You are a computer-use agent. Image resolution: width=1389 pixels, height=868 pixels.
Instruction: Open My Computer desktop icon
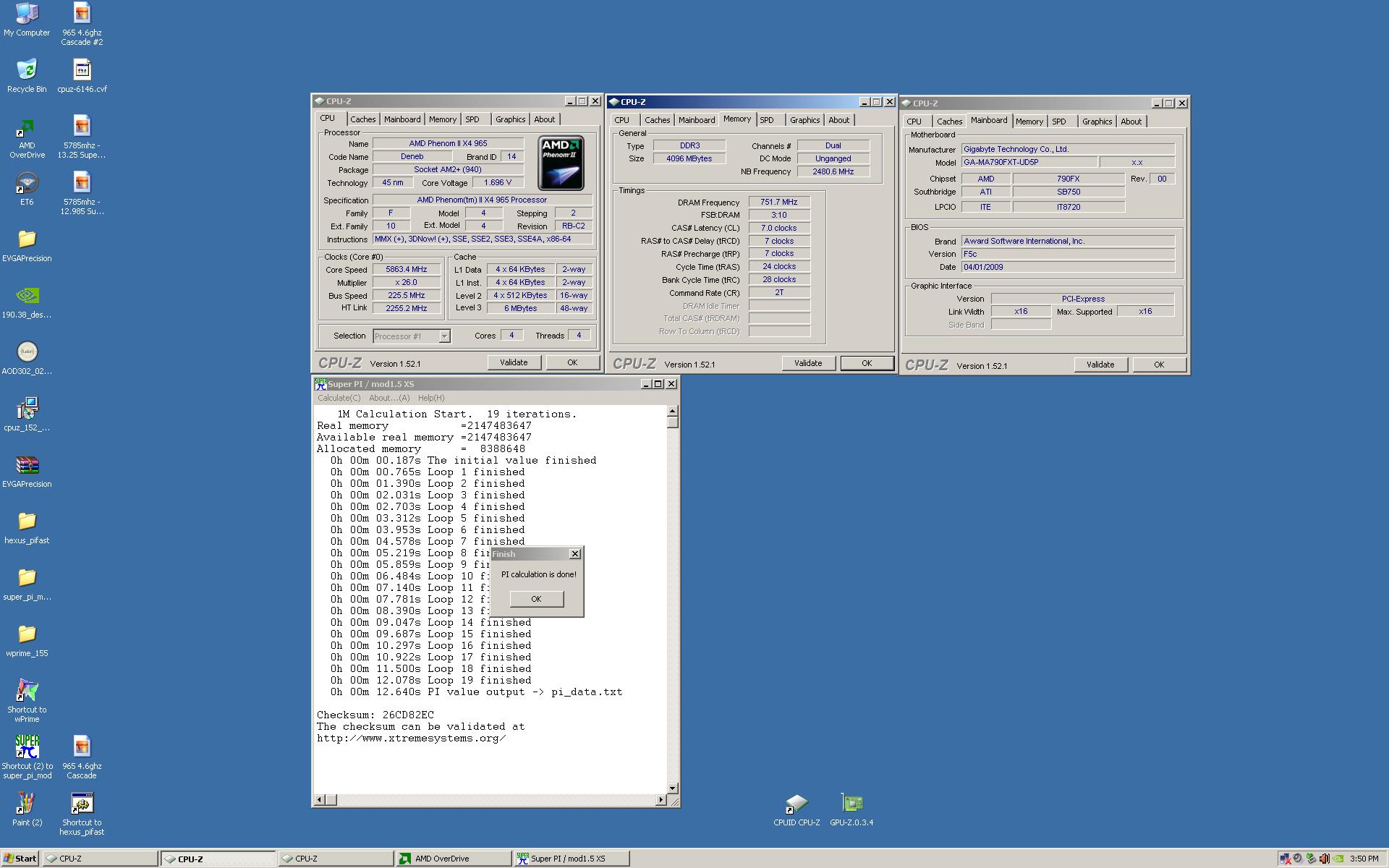[27, 20]
